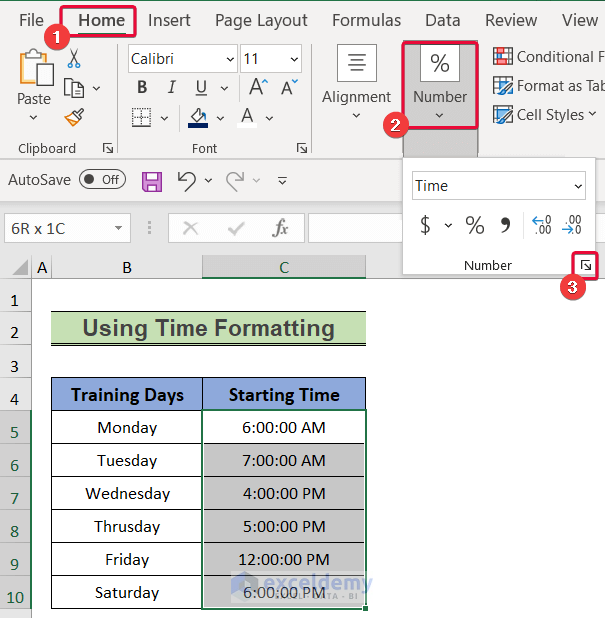This screenshot has height=618, width=605.
Task: Apply the Font Color A button
Action: [x=247, y=117]
